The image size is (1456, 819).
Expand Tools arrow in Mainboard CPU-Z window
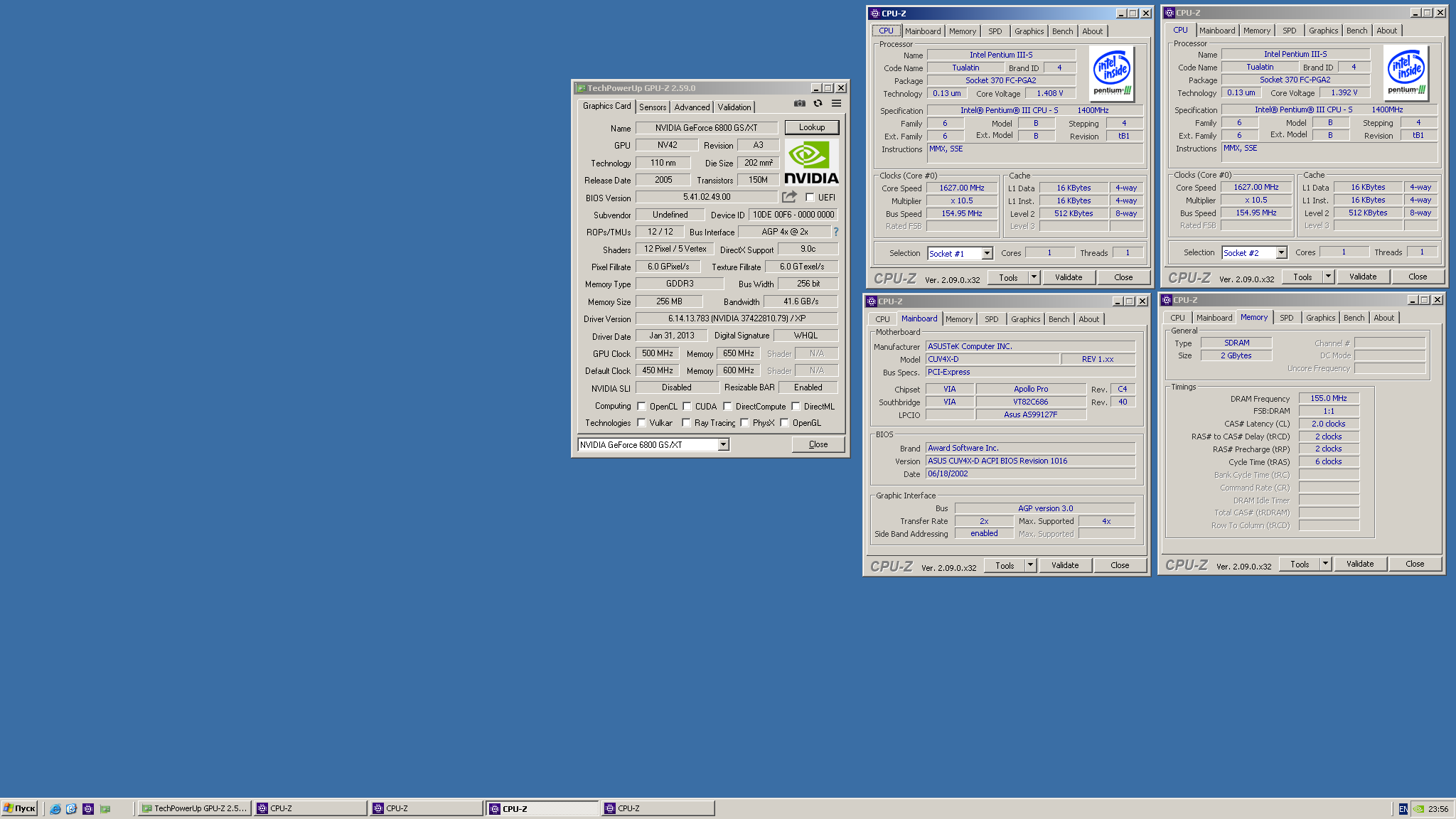click(x=1030, y=565)
